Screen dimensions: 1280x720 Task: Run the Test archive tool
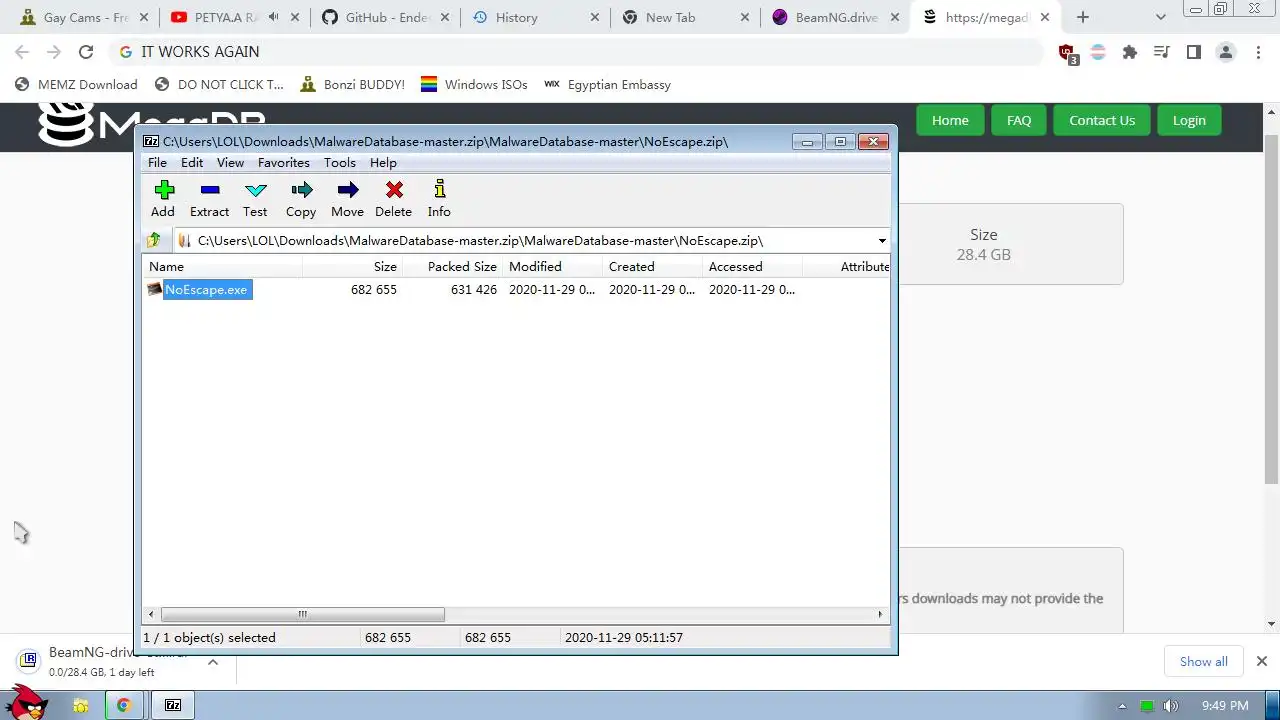pos(255,190)
